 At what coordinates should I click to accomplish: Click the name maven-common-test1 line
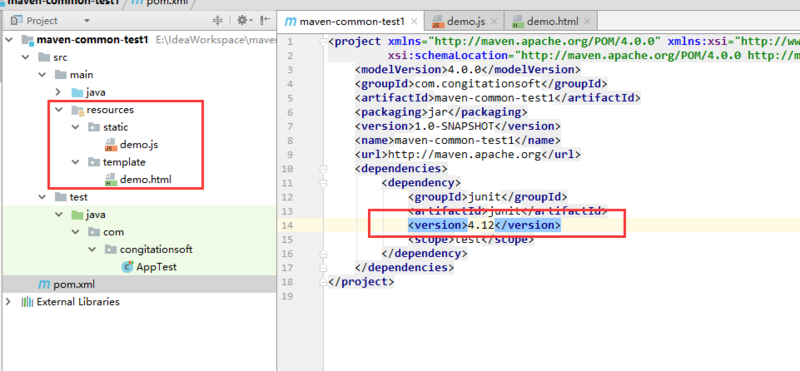tap(457, 140)
